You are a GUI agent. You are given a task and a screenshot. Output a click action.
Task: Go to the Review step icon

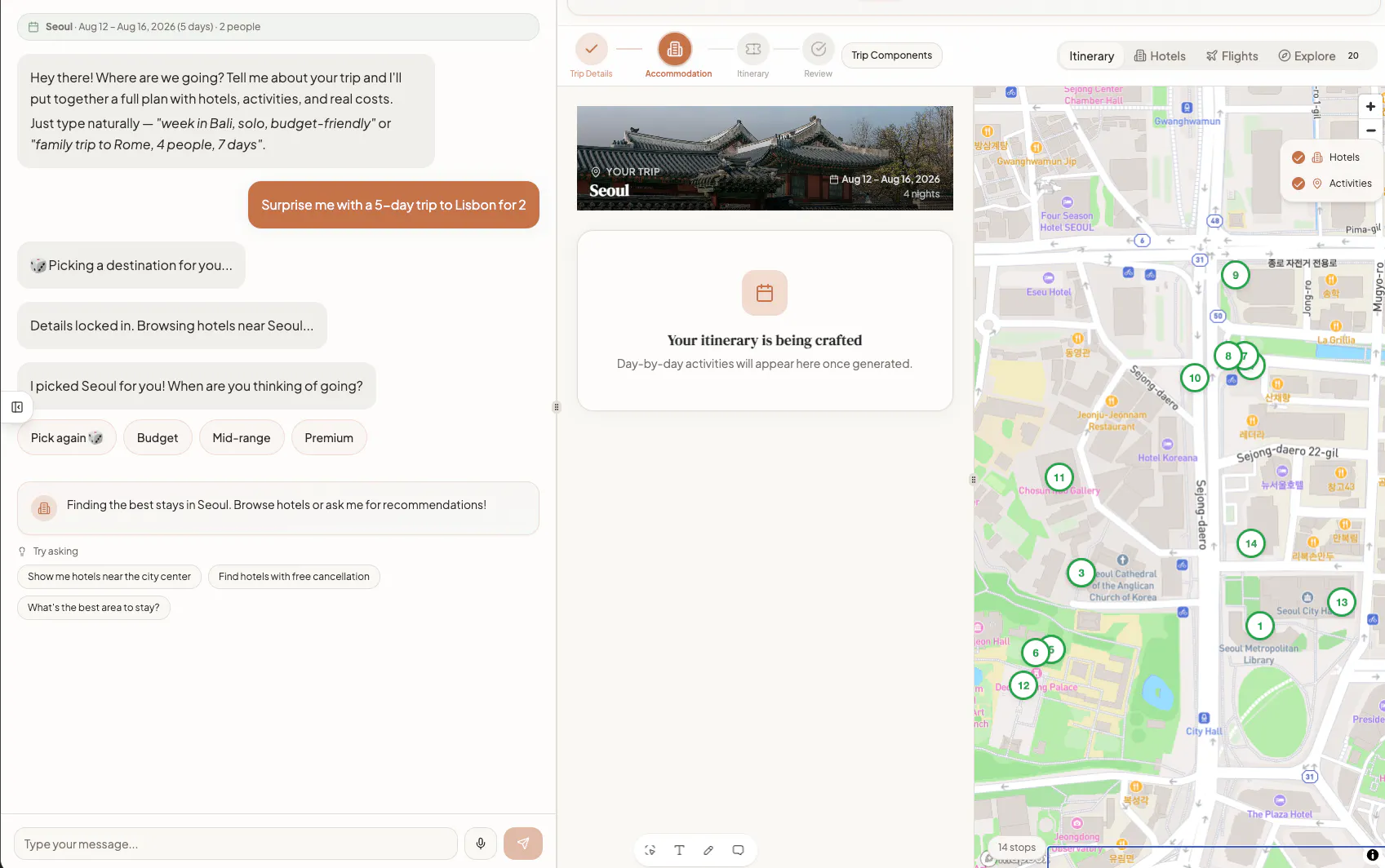coord(819,49)
